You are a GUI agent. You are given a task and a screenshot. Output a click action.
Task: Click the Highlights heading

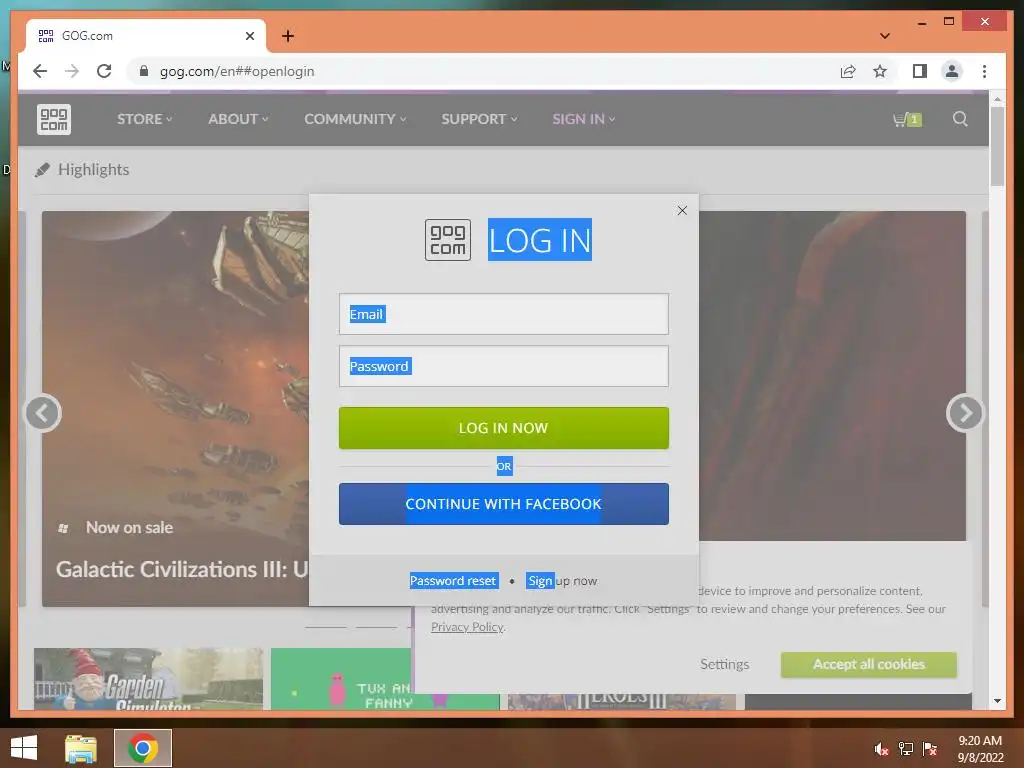click(93, 169)
